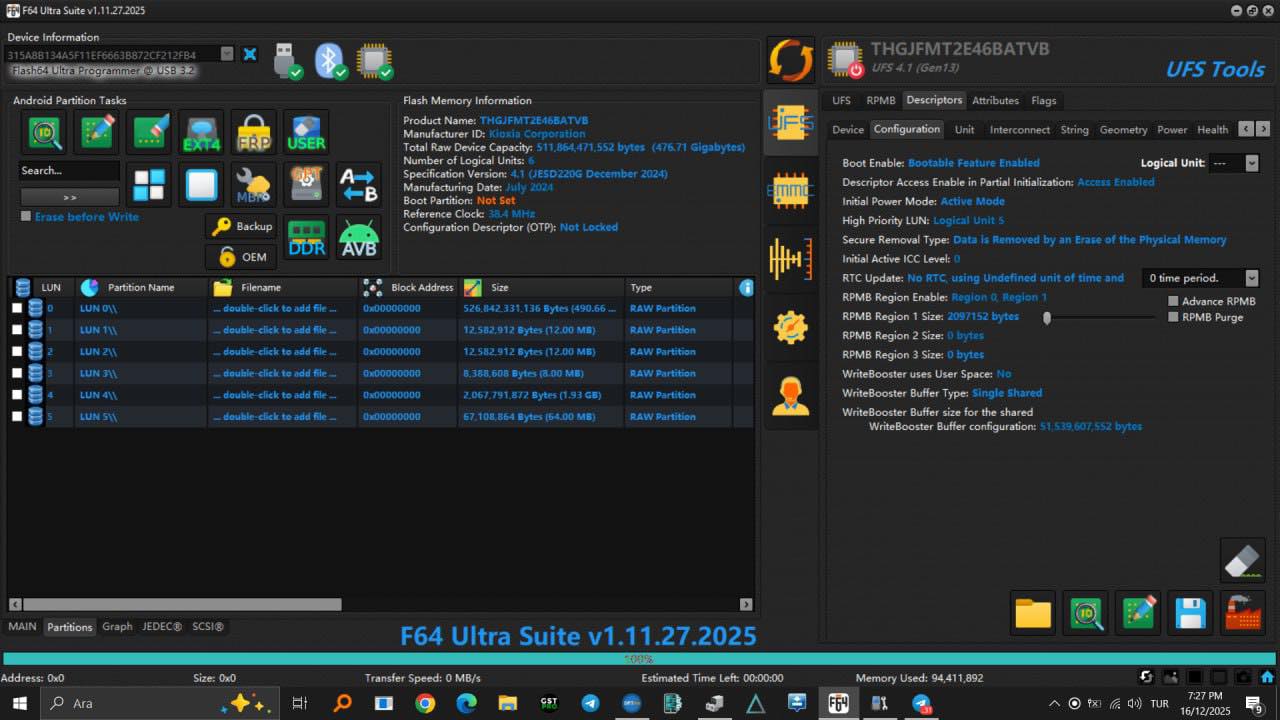The height and width of the screenshot is (720, 1280).
Task: Click the four-squares select all icon
Action: [x=149, y=184]
